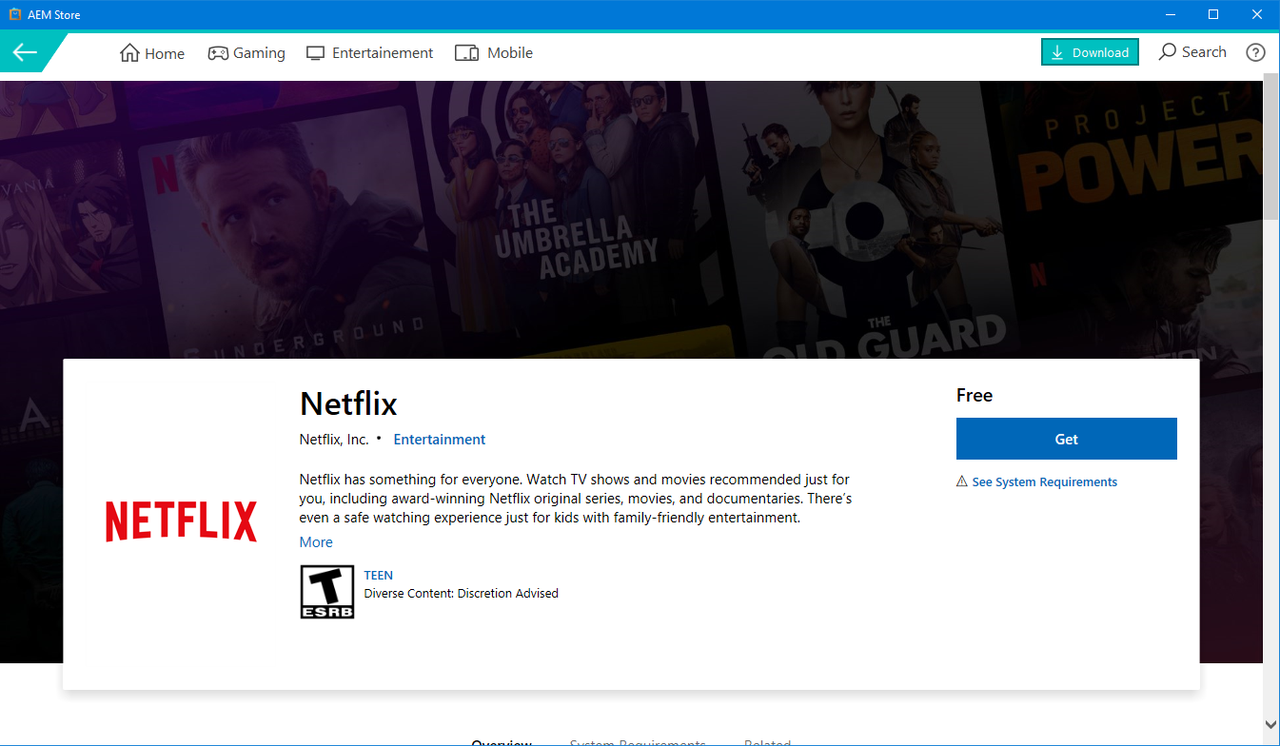Click the Get button

pyautogui.click(x=1066, y=439)
